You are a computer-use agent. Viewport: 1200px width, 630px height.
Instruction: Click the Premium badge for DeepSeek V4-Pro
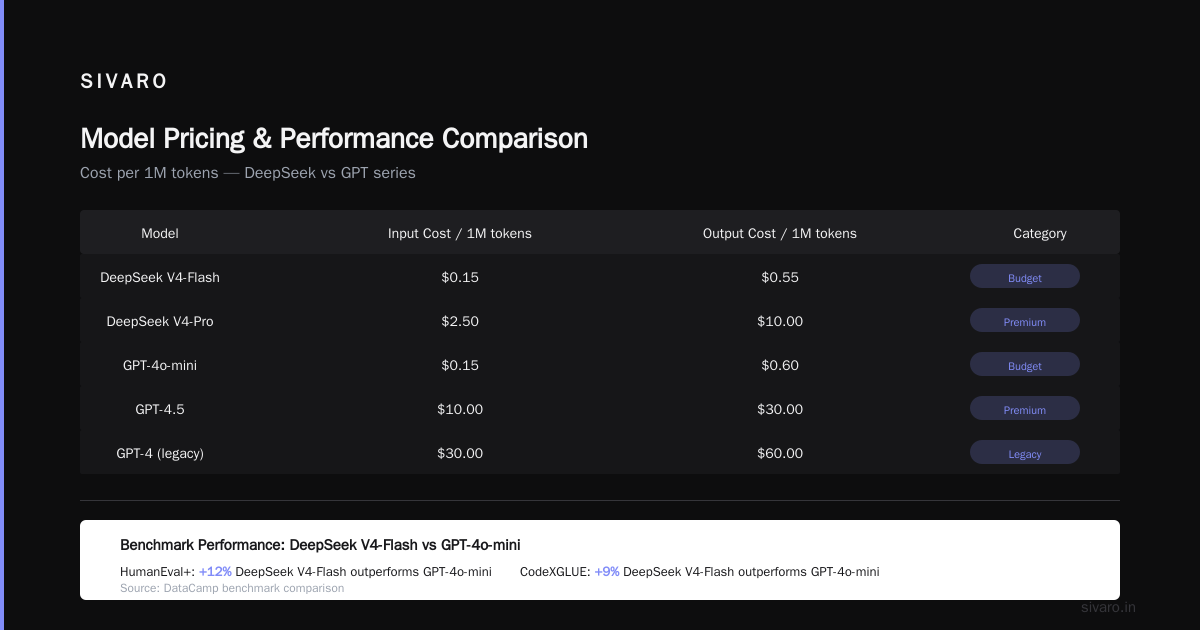coord(1025,321)
